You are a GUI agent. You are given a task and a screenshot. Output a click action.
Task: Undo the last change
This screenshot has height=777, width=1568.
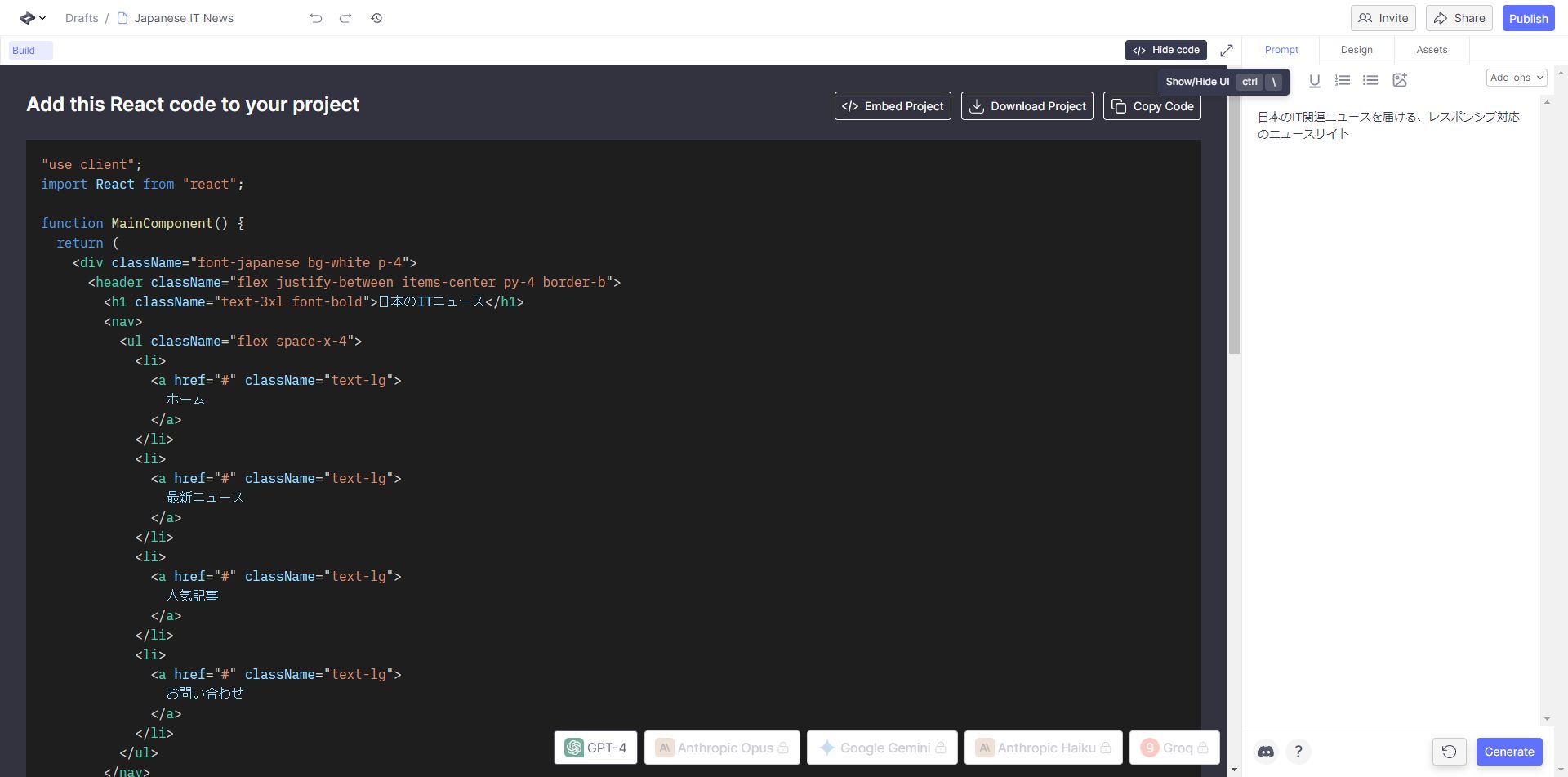[x=316, y=18]
